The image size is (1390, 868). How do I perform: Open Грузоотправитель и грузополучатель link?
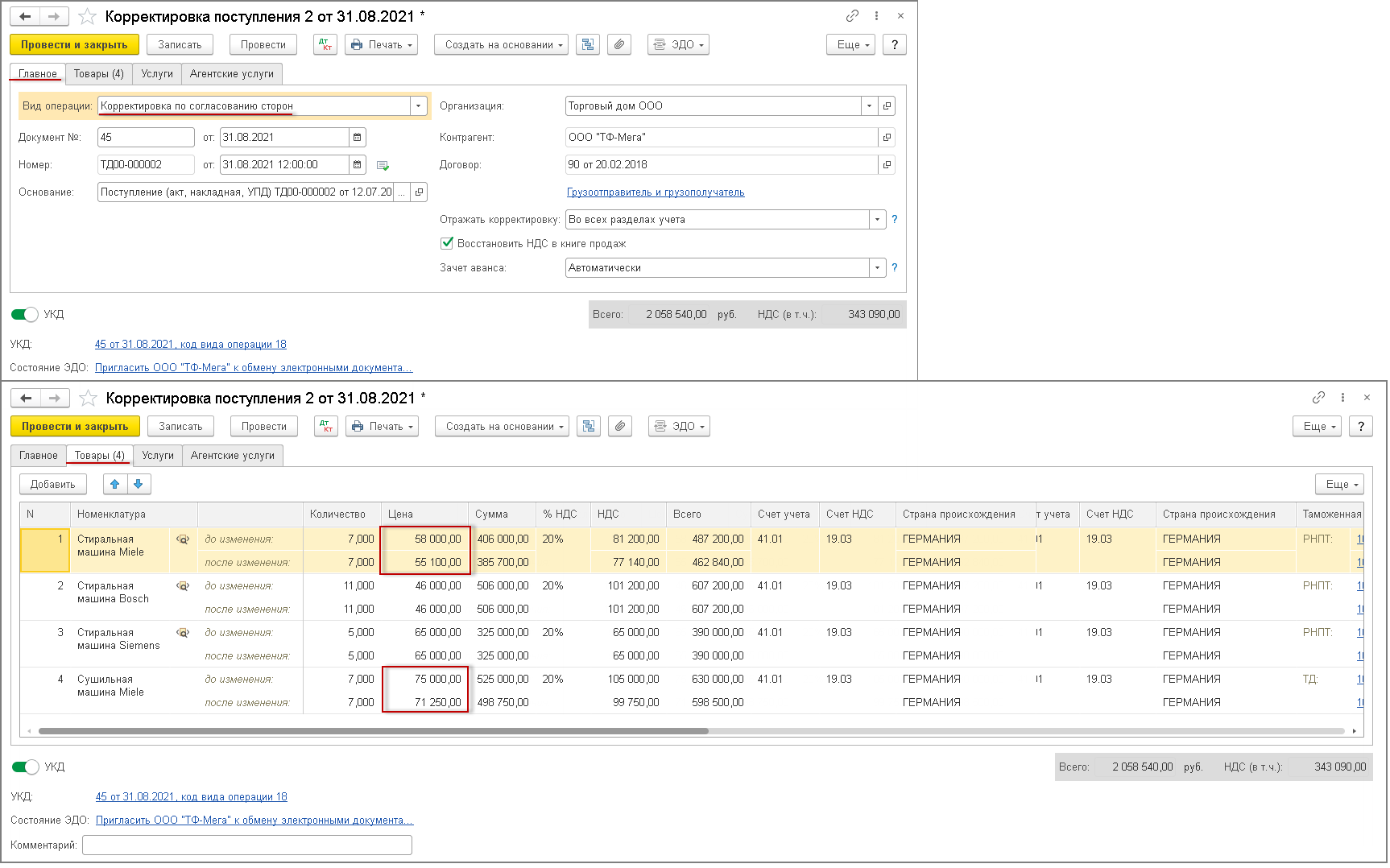[x=656, y=192]
